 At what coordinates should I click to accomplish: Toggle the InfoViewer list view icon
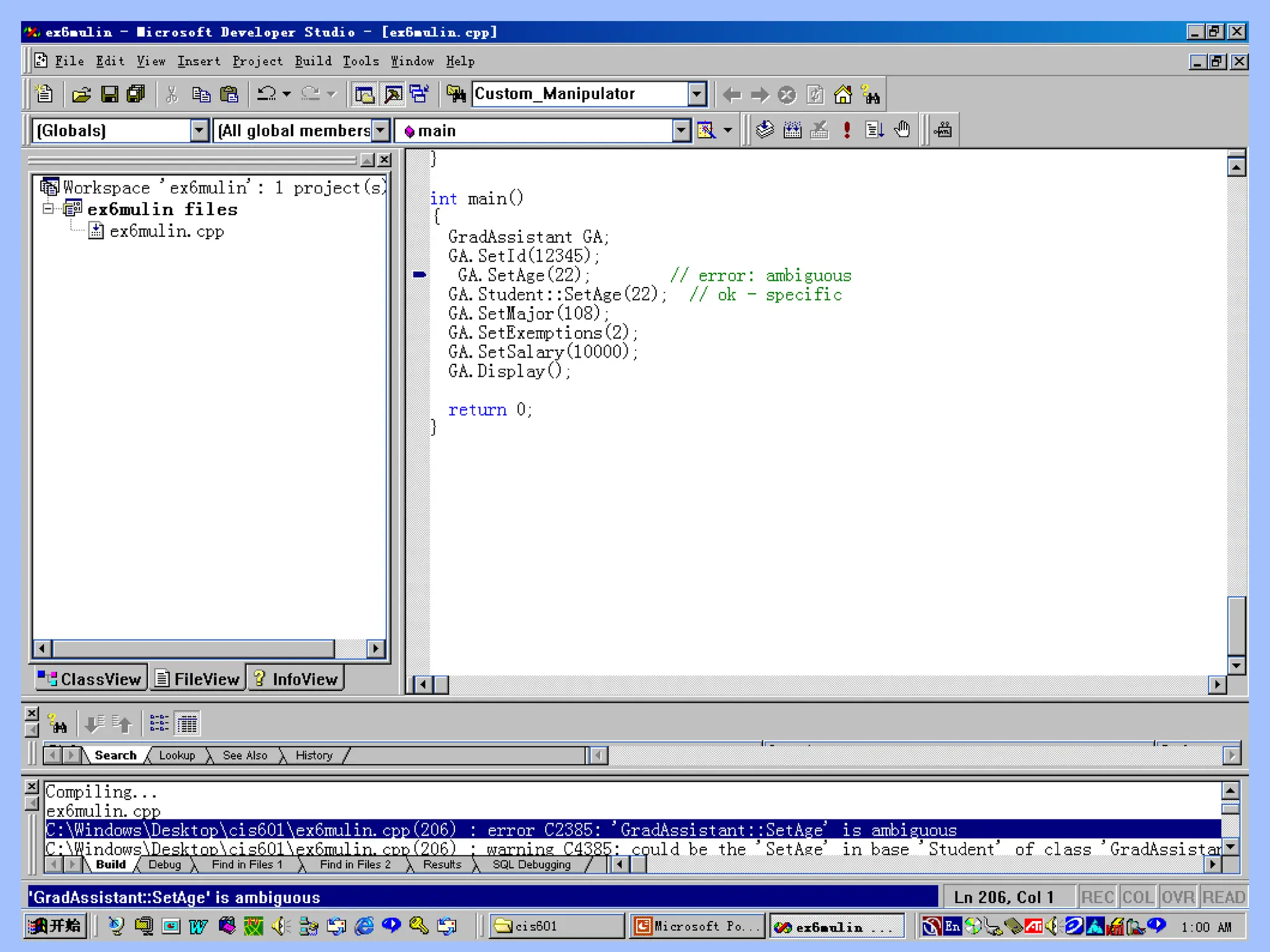tap(159, 723)
